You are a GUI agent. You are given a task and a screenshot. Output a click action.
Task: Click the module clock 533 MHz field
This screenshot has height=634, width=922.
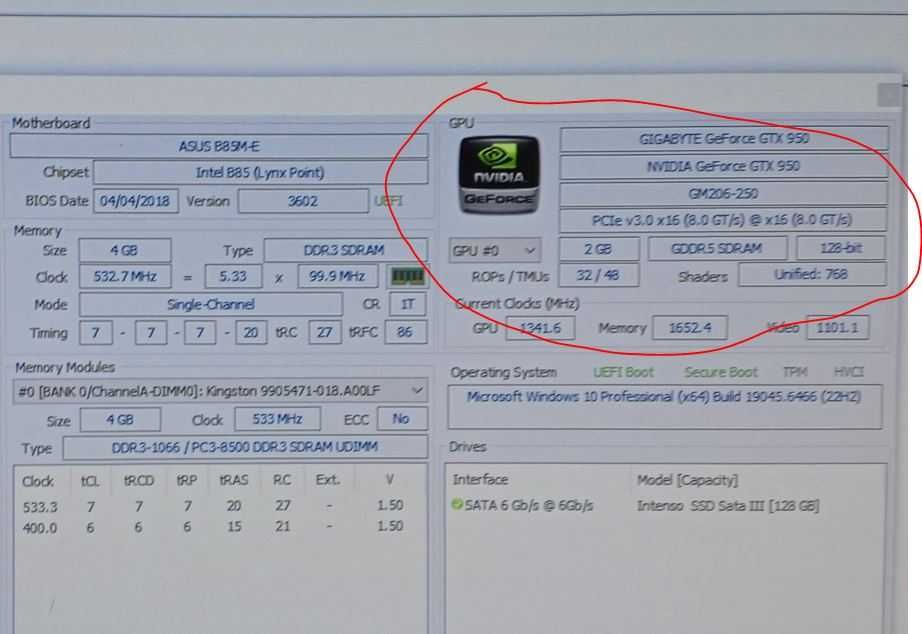(278, 419)
